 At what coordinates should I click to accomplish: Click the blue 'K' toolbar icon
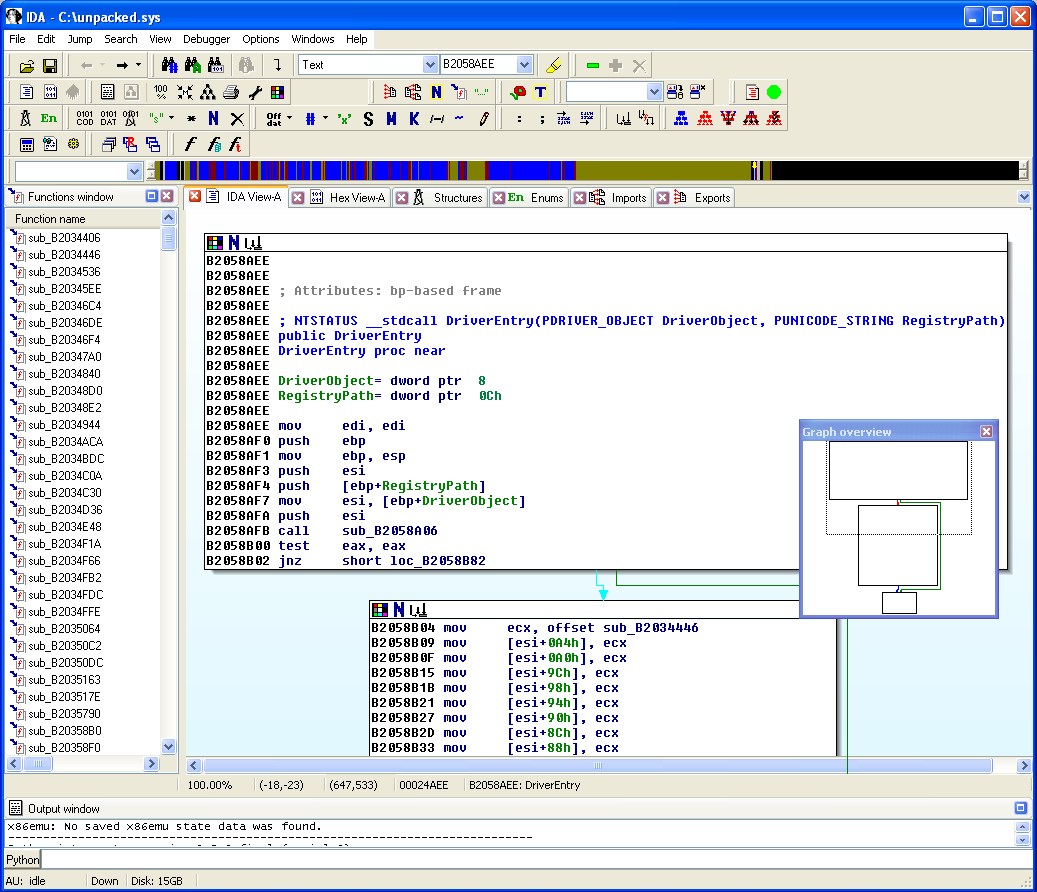[x=414, y=119]
